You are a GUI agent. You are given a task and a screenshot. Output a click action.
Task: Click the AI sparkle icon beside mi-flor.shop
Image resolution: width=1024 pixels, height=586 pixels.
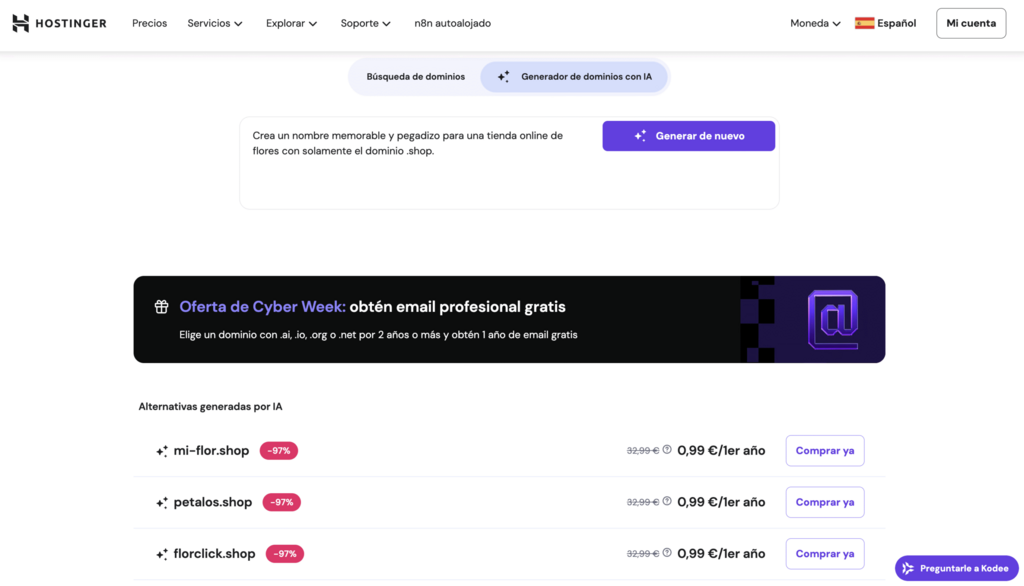point(162,451)
